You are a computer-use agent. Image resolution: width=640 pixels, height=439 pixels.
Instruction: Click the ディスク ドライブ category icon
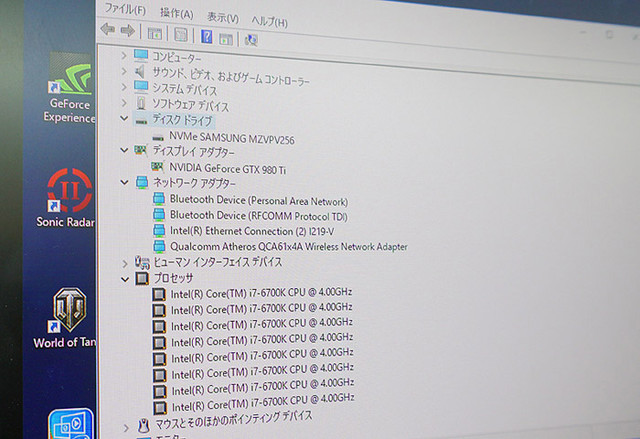(141, 121)
